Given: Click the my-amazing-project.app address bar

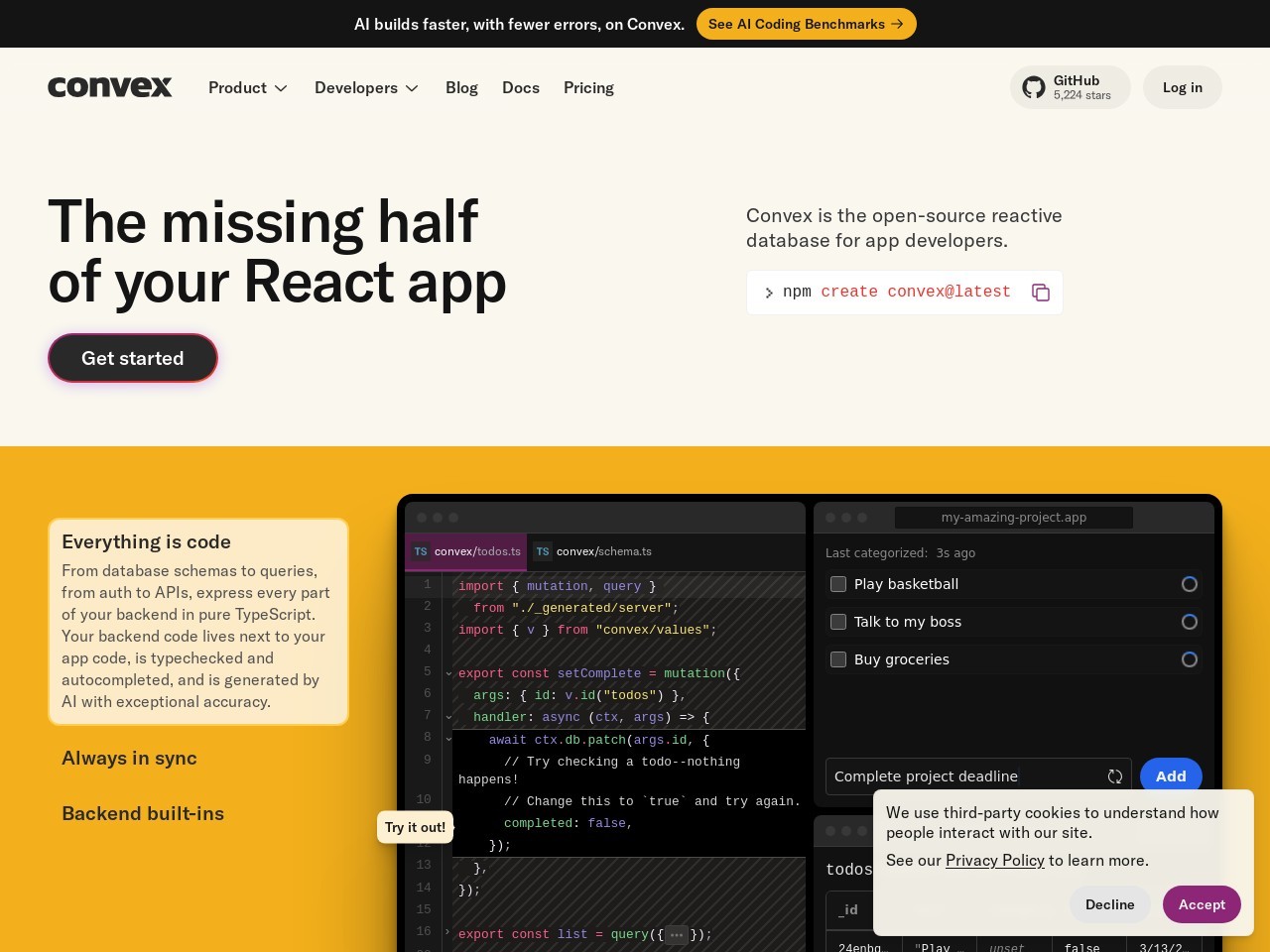Looking at the screenshot, I should pos(1014,518).
